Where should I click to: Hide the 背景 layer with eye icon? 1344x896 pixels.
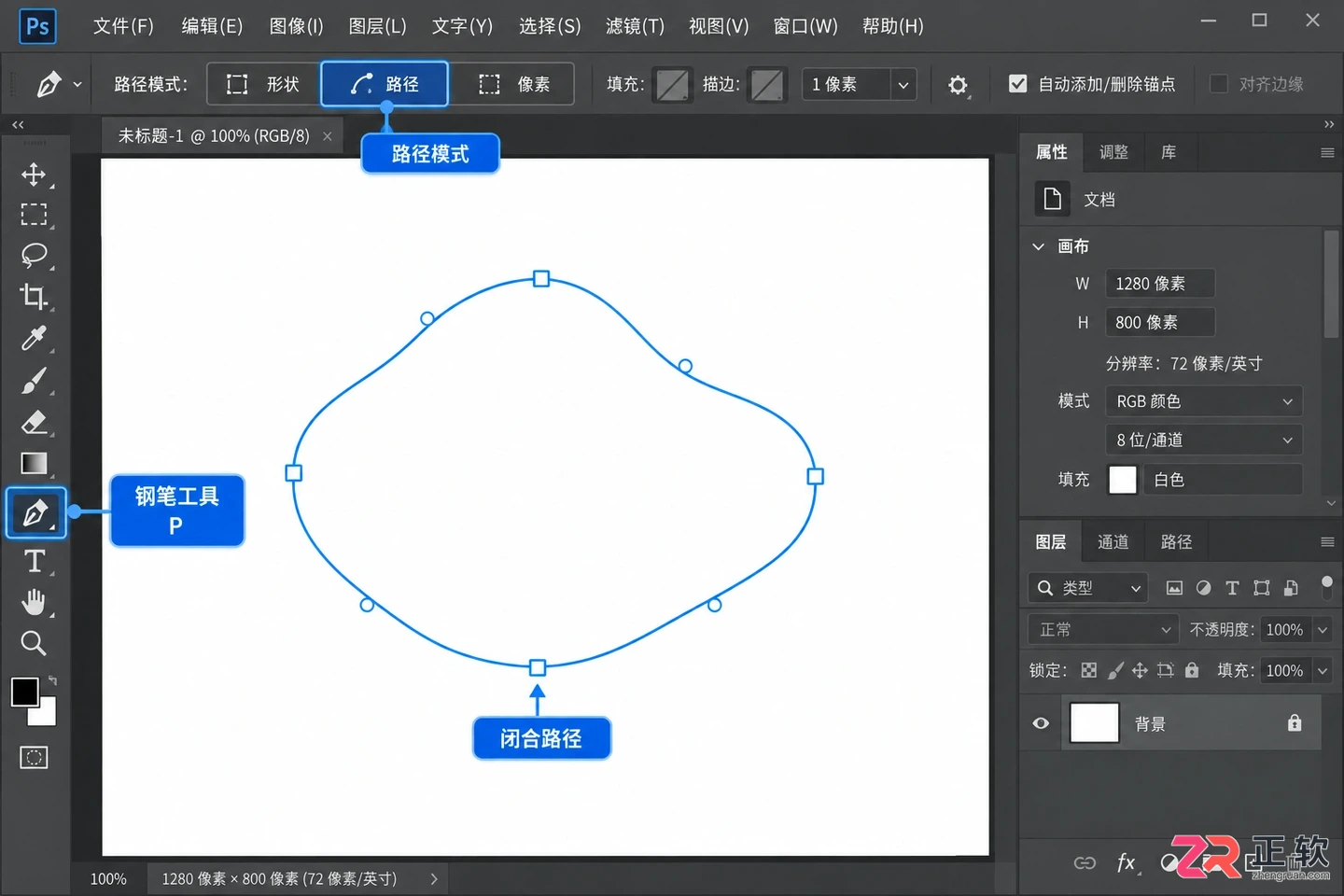click(x=1041, y=723)
